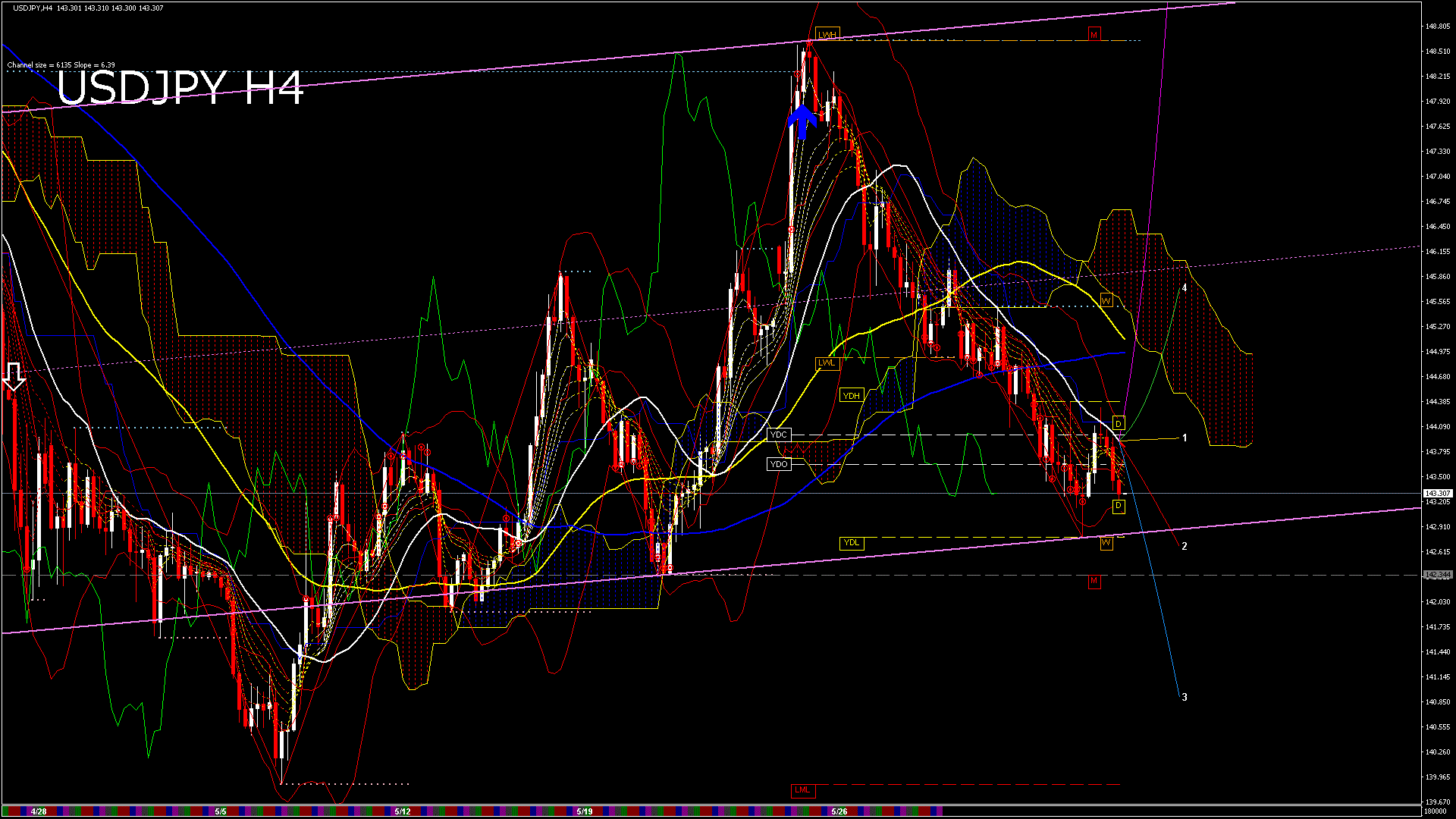Image resolution: width=1456 pixels, height=819 pixels.
Task: Click the YDL yellow level label
Action: pyautogui.click(x=852, y=543)
